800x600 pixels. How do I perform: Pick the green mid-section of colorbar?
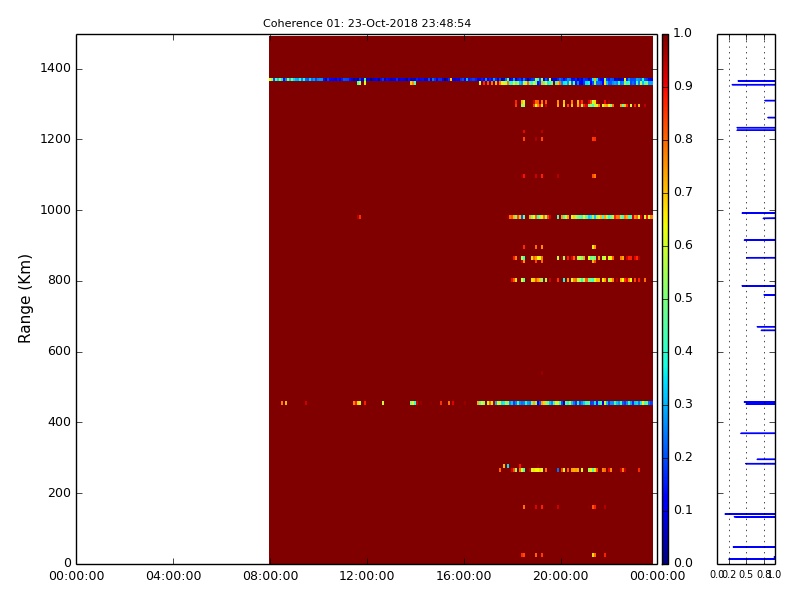(x=665, y=298)
